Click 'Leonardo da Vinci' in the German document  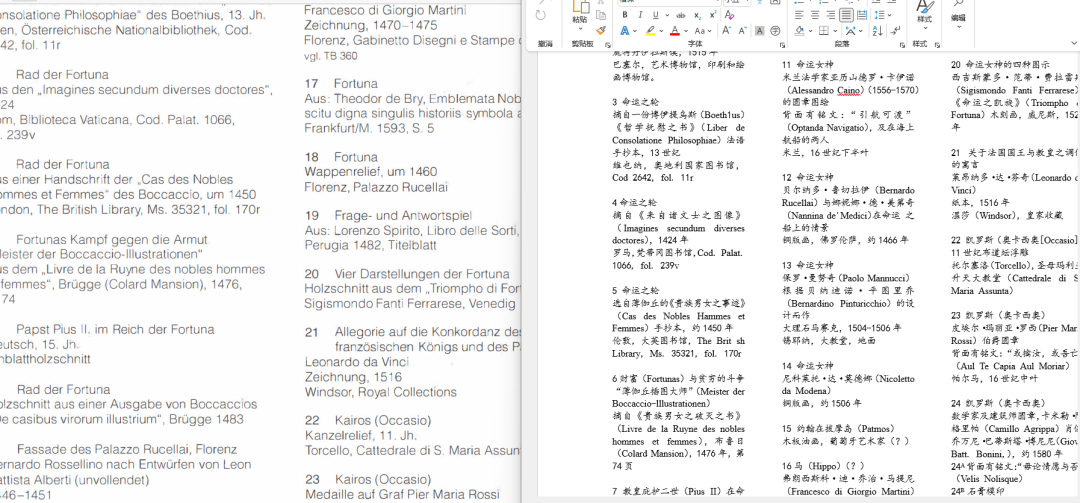(357, 362)
